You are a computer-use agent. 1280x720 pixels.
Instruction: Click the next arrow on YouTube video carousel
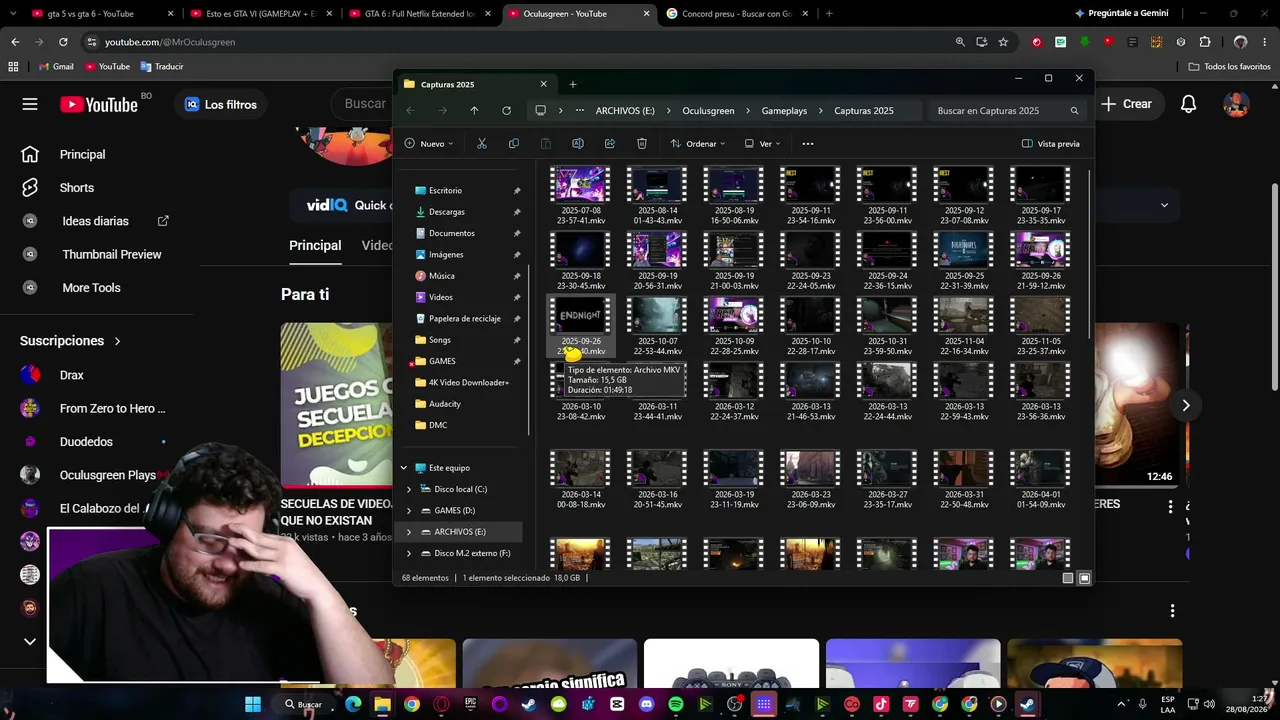click(x=1185, y=405)
